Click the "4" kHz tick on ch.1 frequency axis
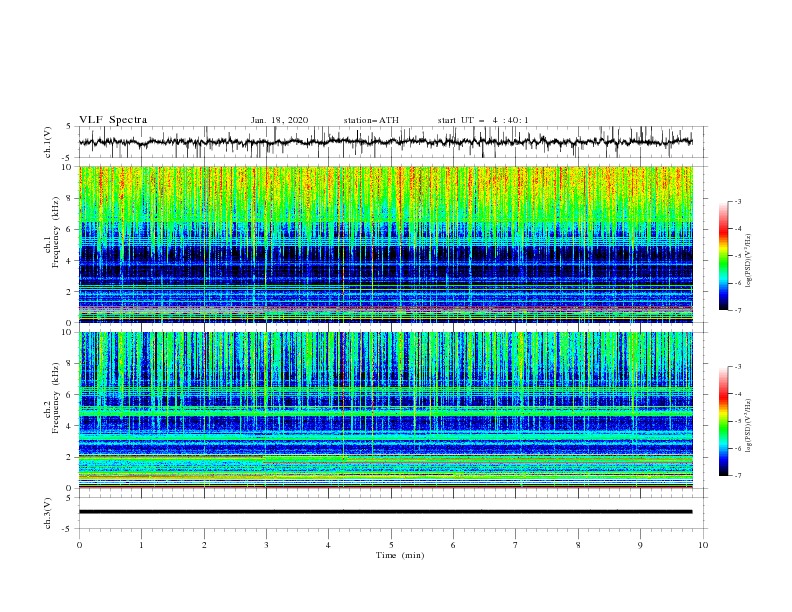 pos(71,261)
